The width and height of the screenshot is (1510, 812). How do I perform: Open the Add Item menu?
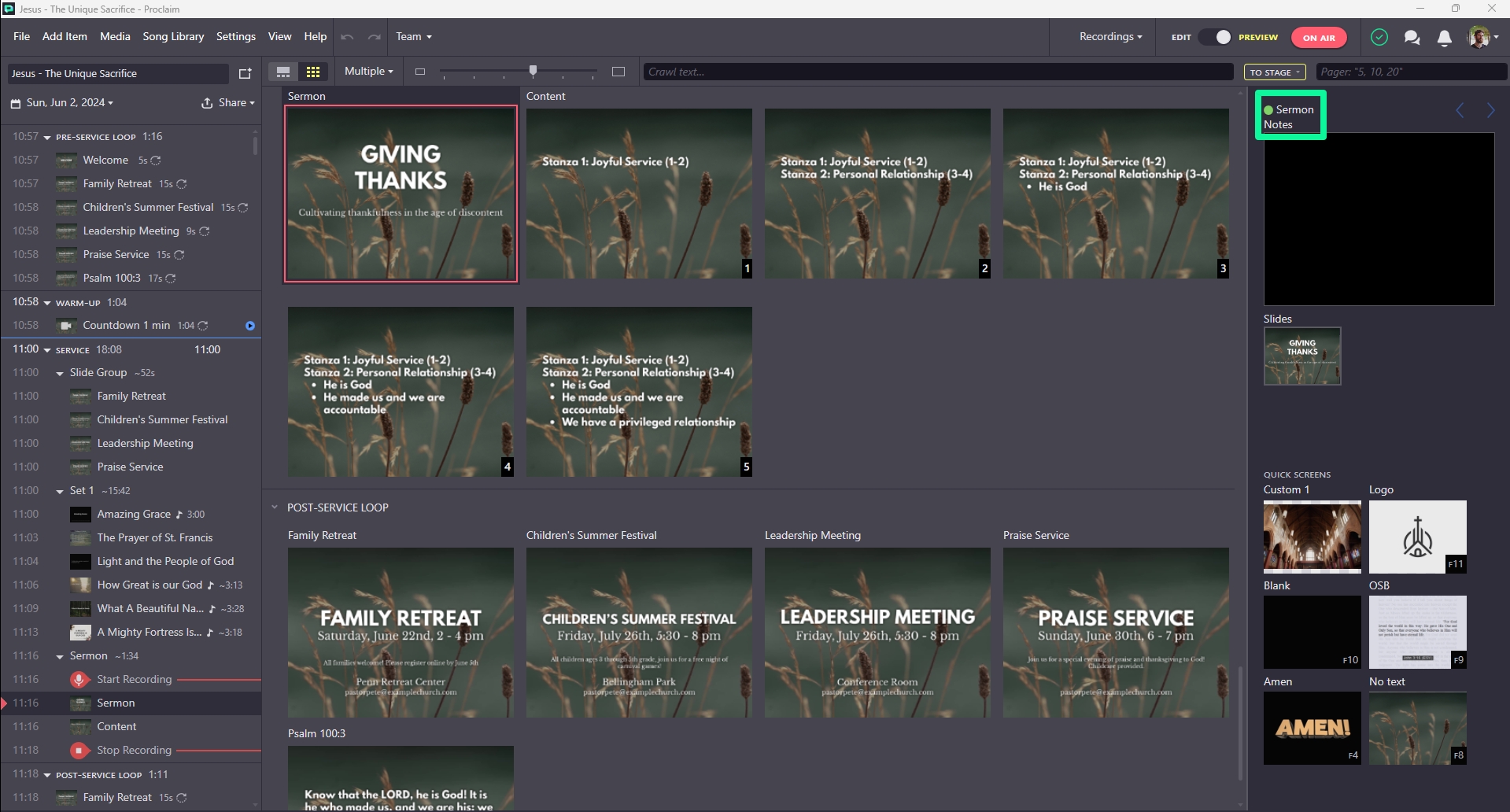65,36
